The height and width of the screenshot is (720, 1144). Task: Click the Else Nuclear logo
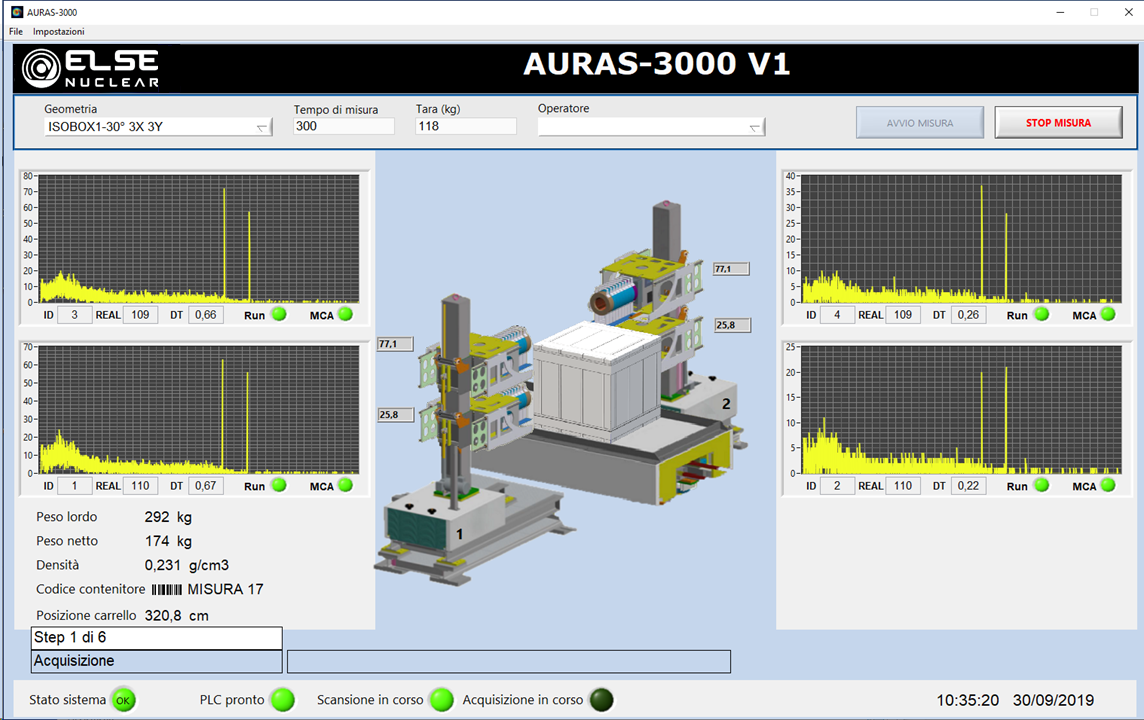tap(91, 68)
